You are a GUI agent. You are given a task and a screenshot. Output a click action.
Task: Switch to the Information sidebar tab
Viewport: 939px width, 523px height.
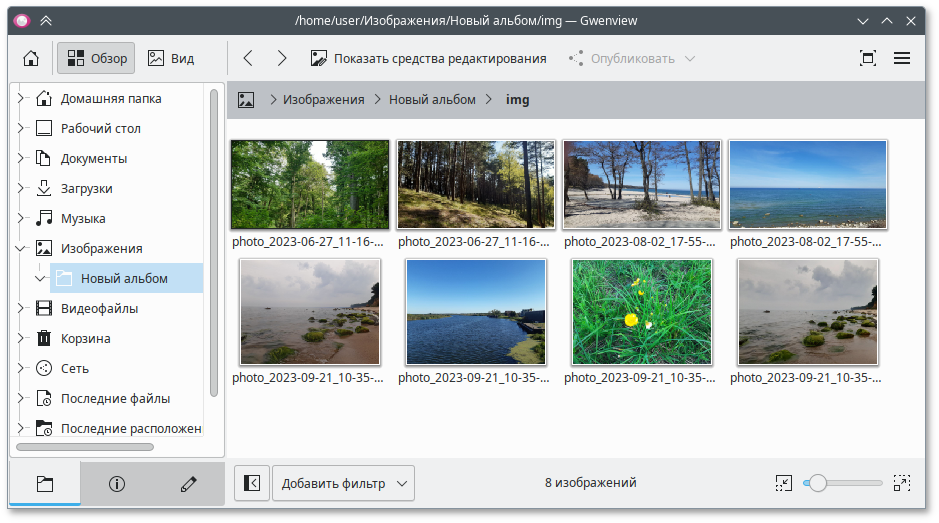(117, 483)
